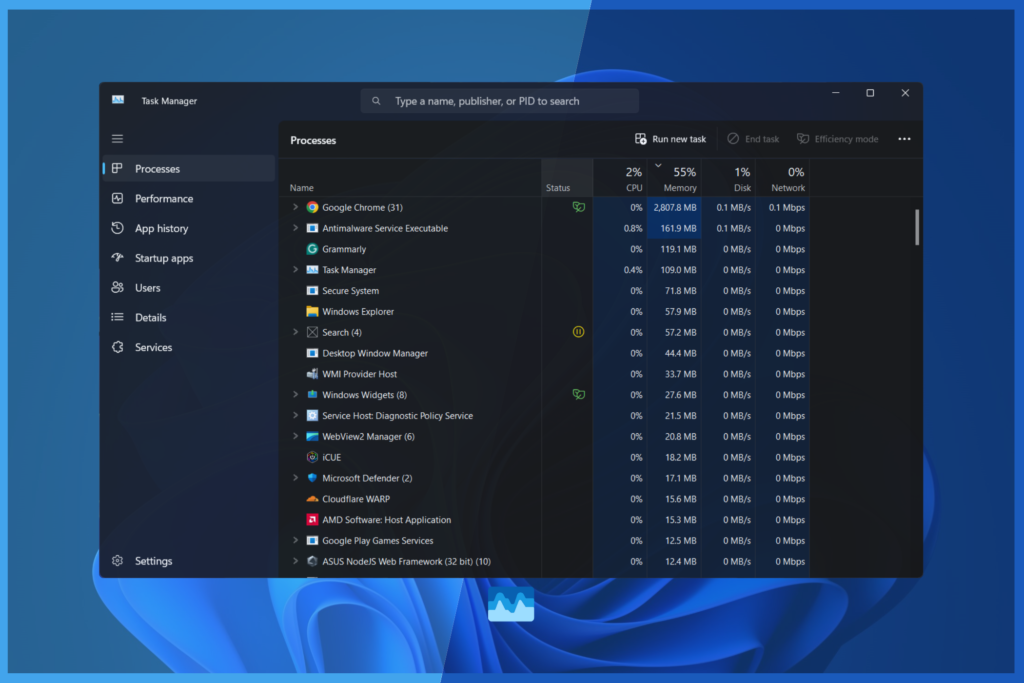1024x683 pixels.
Task: Click the End task button
Action: click(754, 139)
